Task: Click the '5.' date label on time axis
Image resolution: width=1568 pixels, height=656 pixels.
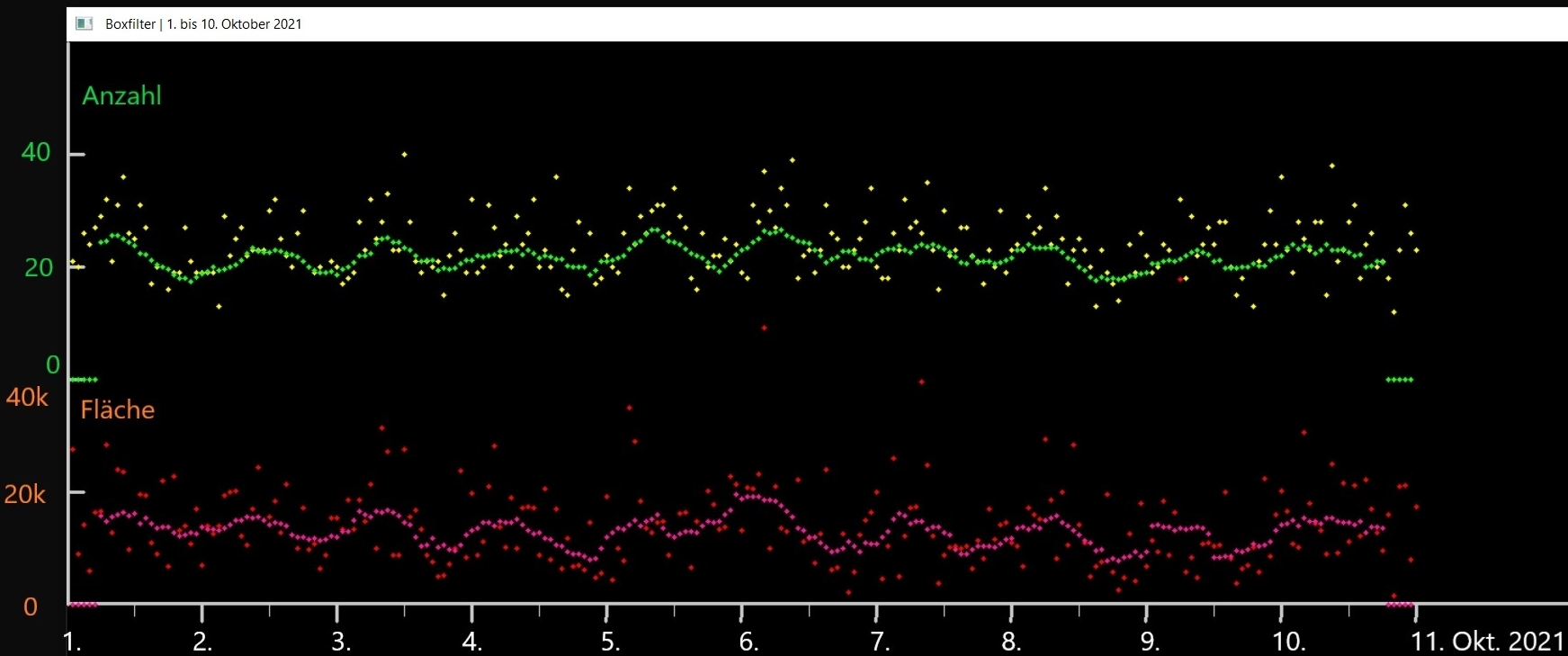Action: point(611,642)
